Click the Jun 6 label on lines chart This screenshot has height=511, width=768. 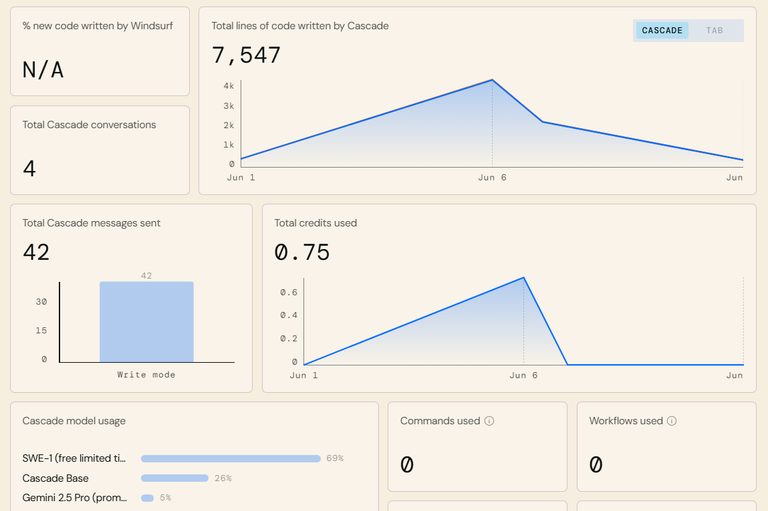492,177
